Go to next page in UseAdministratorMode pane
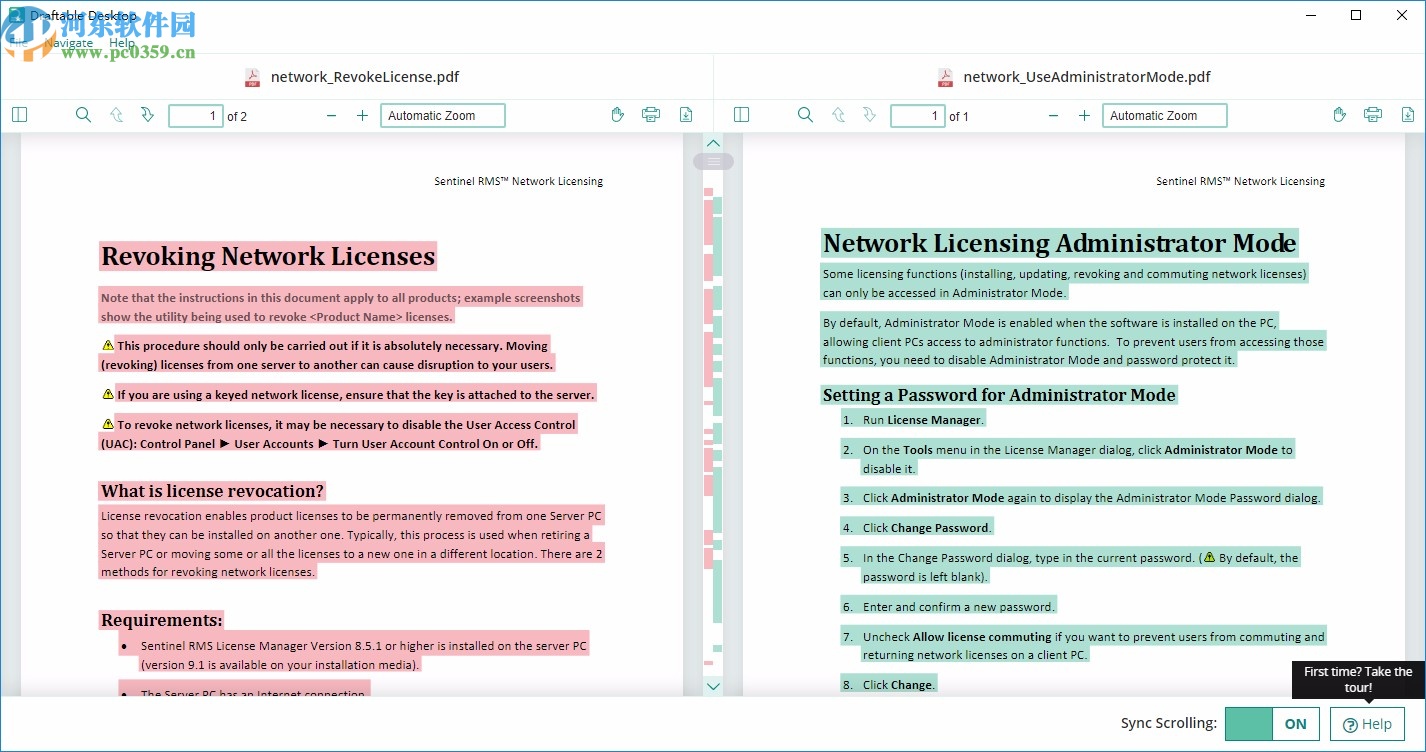The image size is (1426, 752). (869, 115)
